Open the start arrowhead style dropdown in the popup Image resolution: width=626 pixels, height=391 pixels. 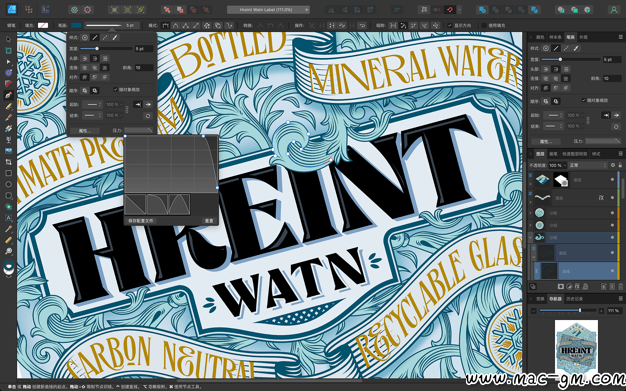click(92, 105)
